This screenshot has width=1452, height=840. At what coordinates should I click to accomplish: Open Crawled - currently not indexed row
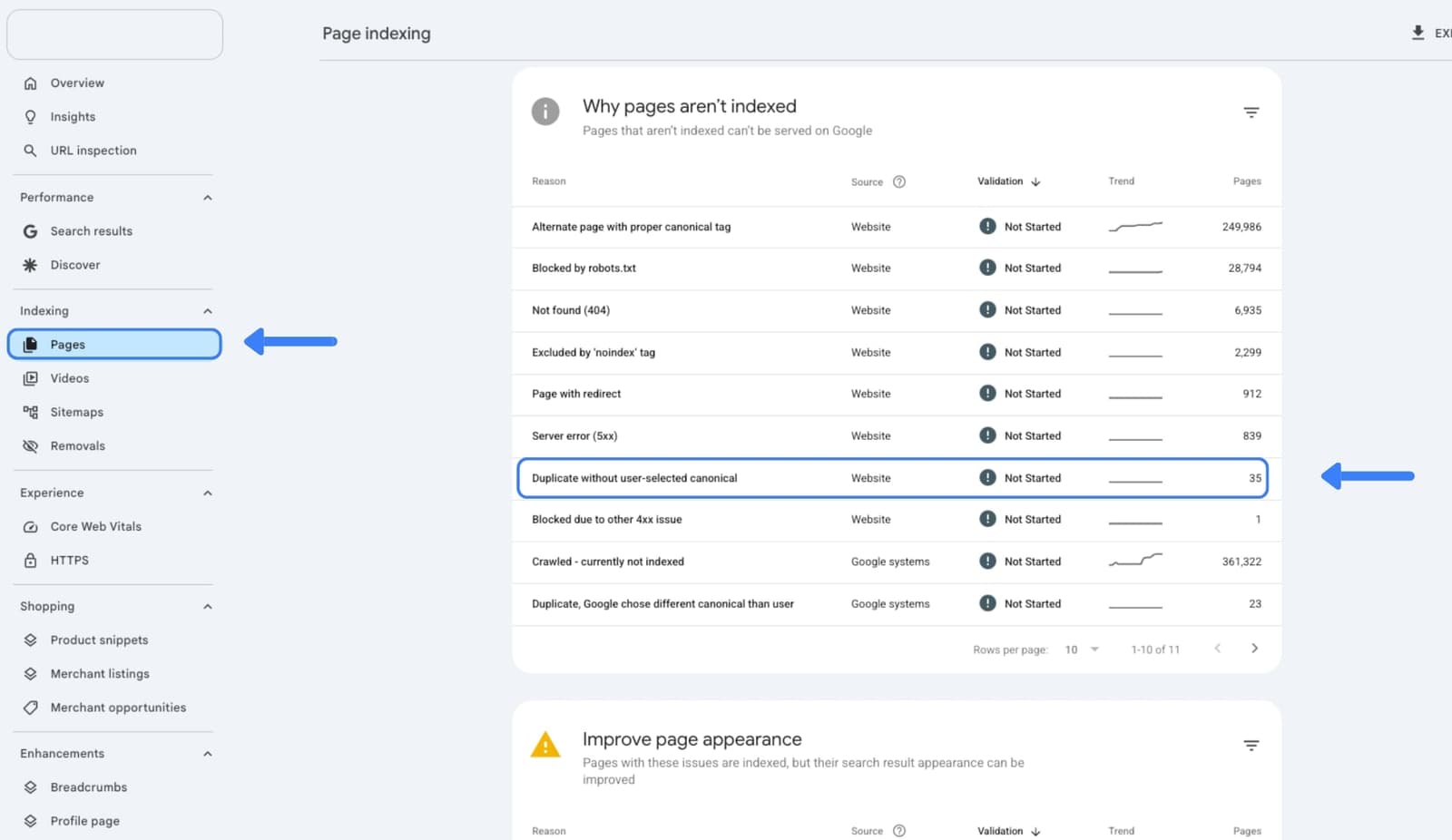click(x=897, y=562)
